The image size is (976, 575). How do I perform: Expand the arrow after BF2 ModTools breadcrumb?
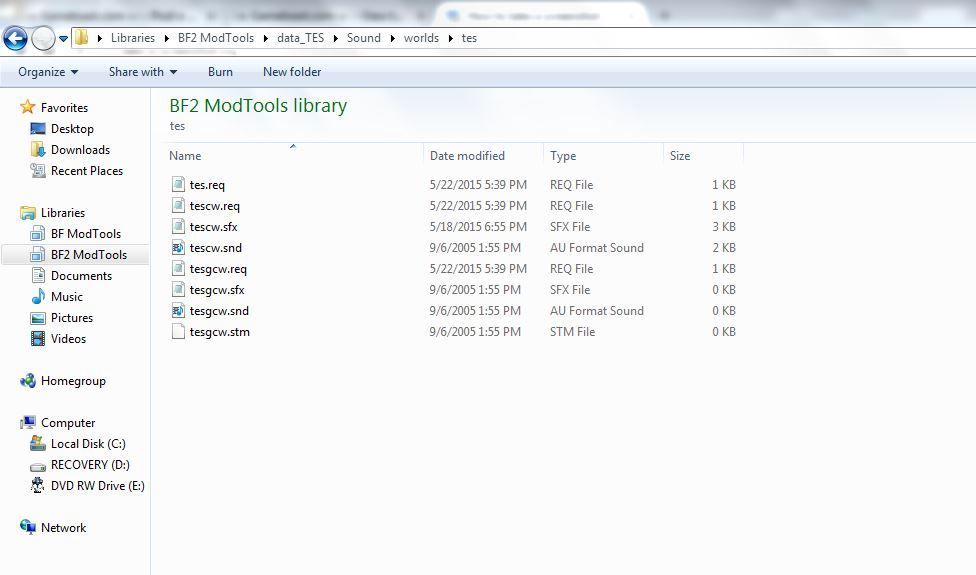pyautogui.click(x=265, y=39)
